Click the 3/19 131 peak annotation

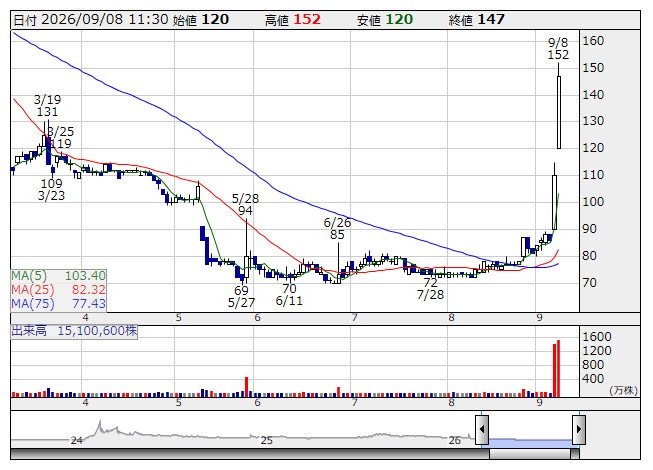pos(47,106)
